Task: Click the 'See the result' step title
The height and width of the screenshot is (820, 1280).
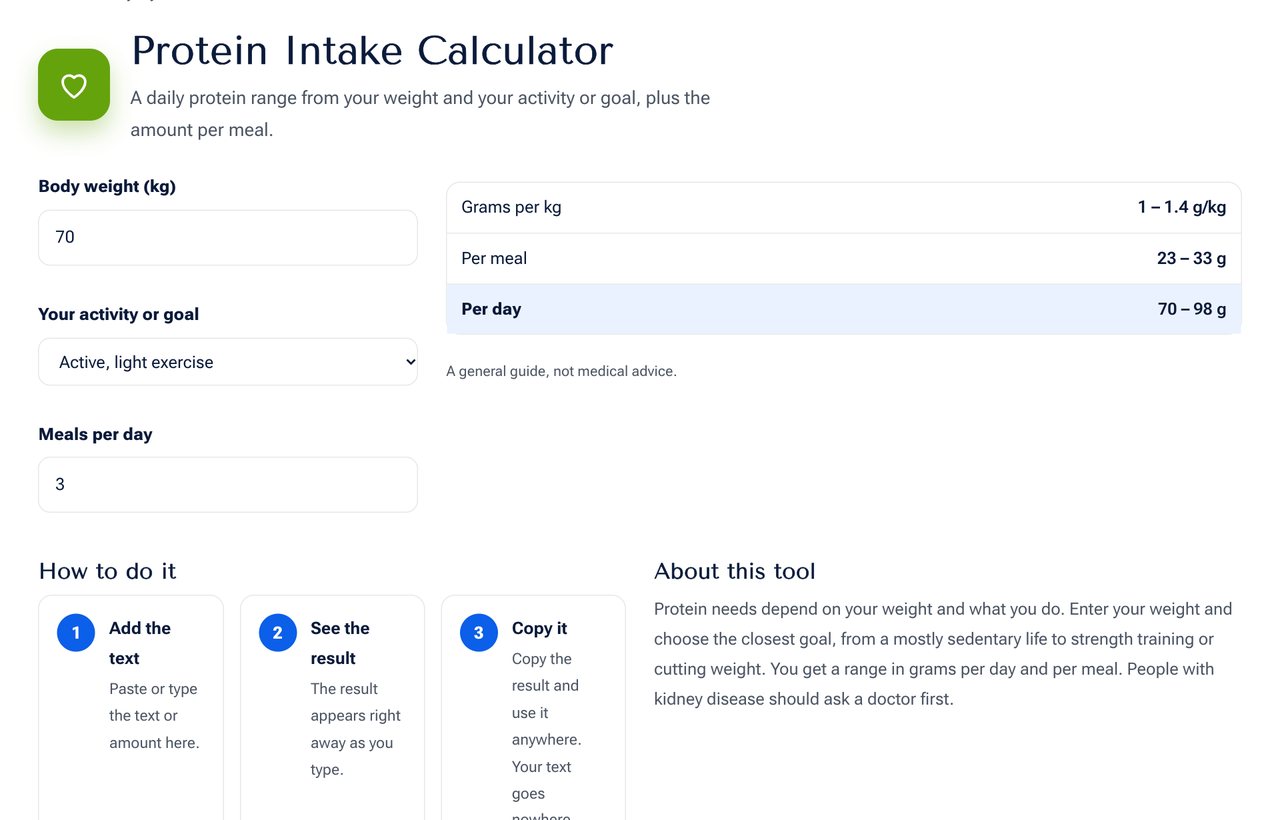Action: pyautogui.click(x=340, y=643)
